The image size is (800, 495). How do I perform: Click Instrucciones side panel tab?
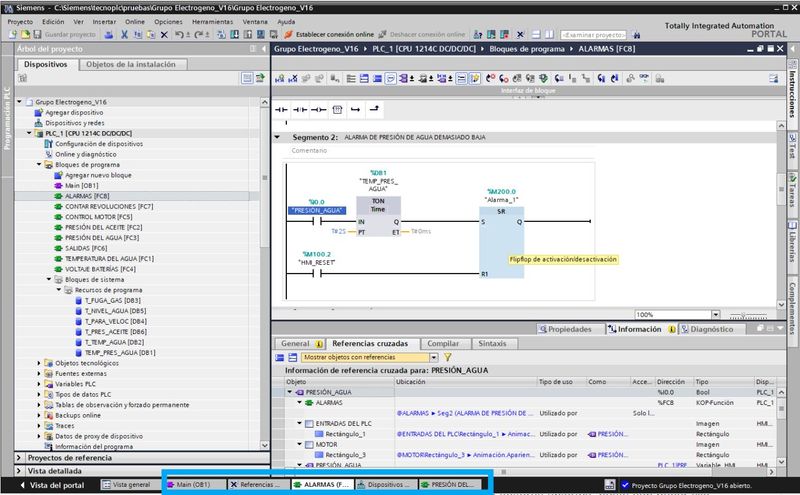[x=792, y=89]
